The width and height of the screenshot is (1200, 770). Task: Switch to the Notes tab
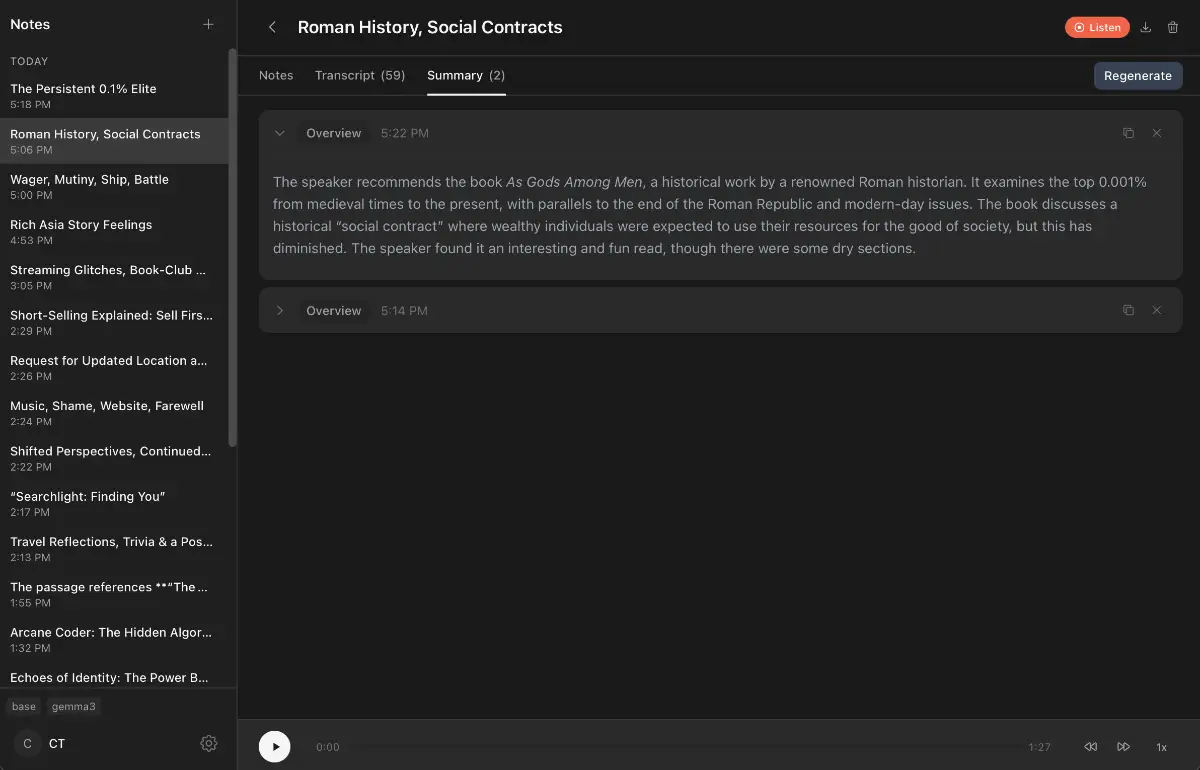pos(276,75)
